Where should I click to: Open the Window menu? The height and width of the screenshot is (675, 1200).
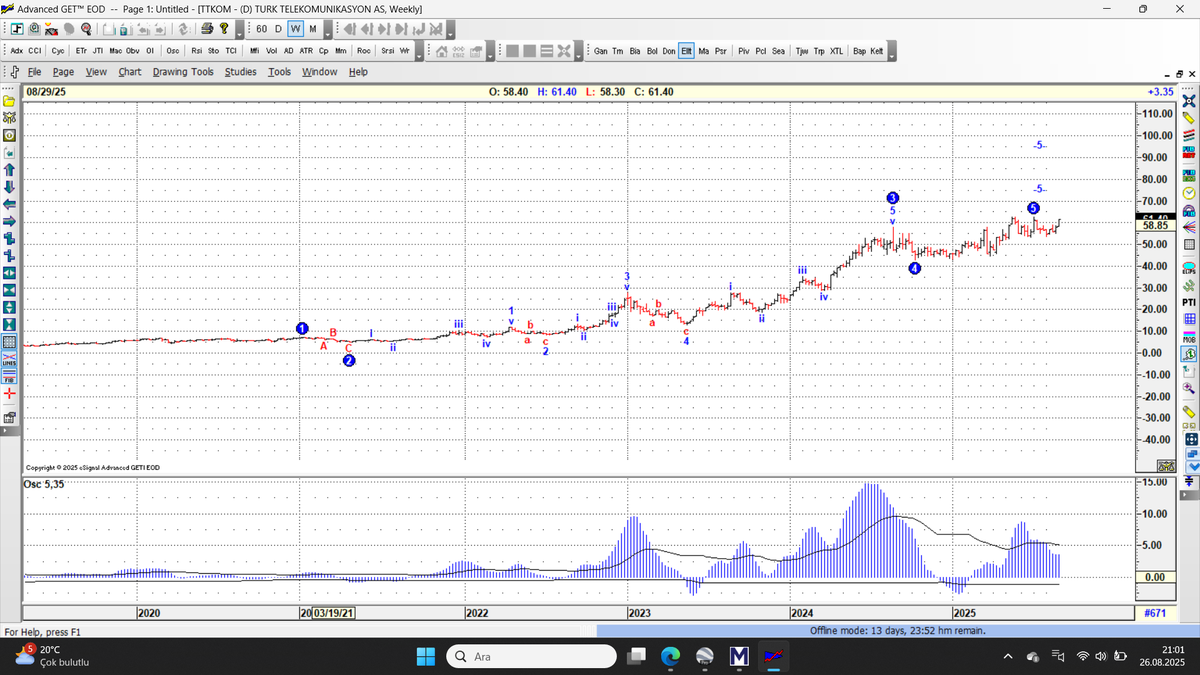319,72
